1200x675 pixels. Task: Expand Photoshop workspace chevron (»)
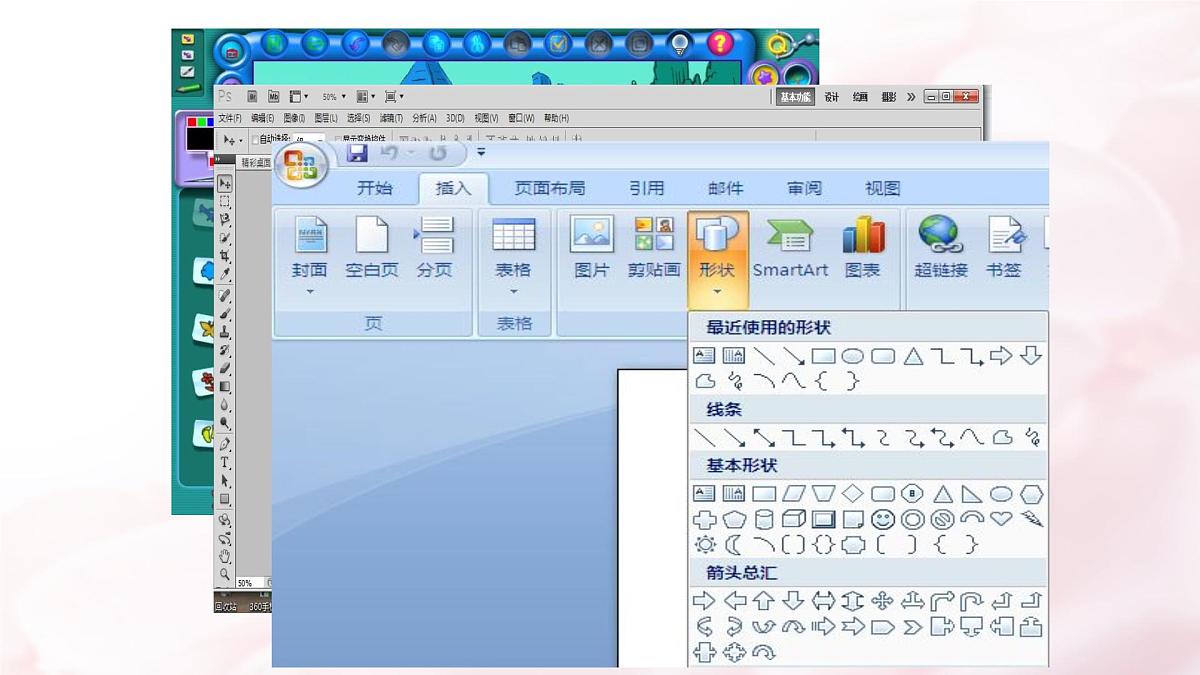[x=911, y=97]
